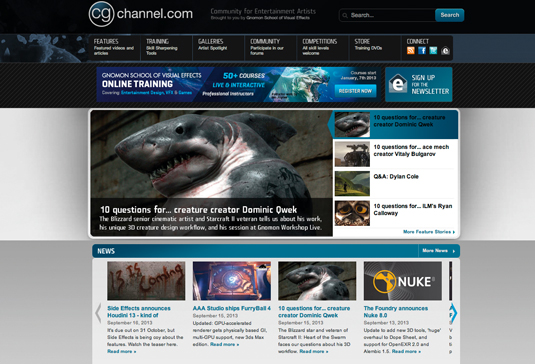Select Vitaly Bulgarov mech thumbnail
Viewport: 535px width, 364px height.
click(352, 154)
